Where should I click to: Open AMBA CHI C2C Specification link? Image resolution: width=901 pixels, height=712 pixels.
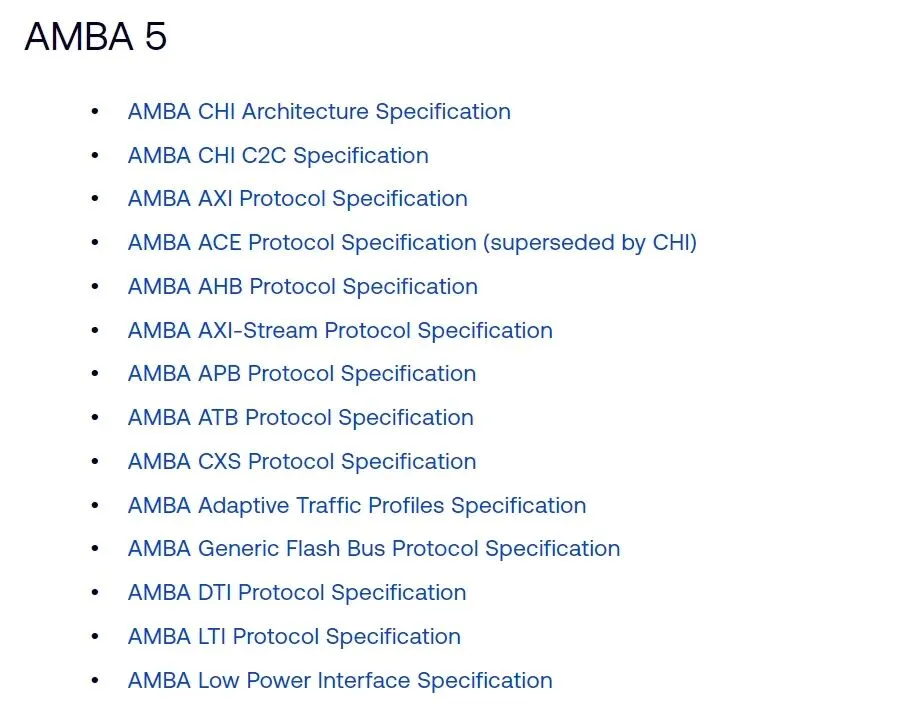(278, 156)
